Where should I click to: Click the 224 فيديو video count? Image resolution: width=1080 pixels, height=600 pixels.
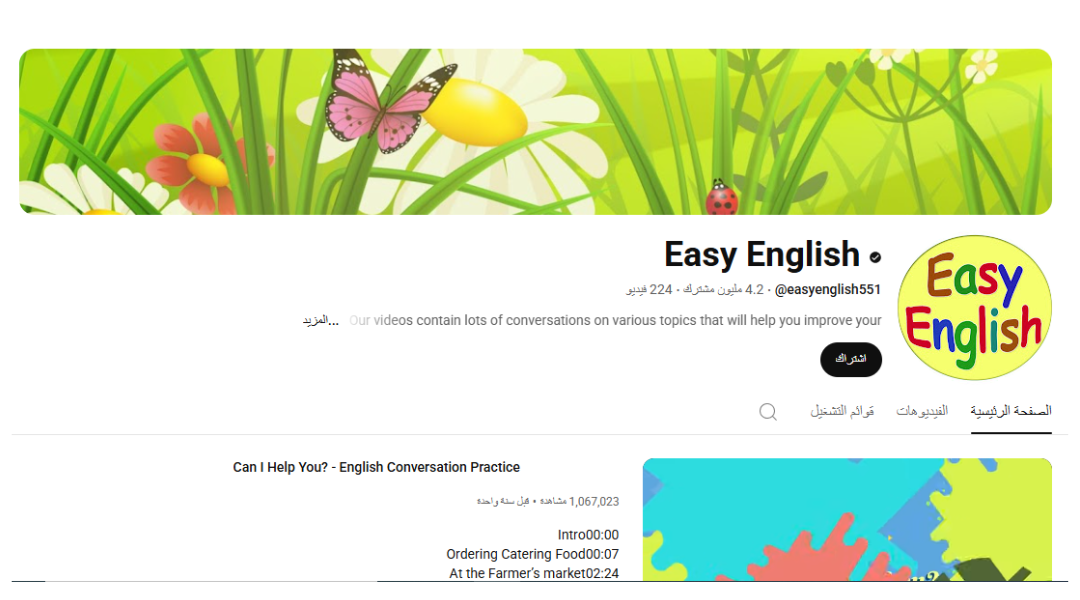click(649, 289)
